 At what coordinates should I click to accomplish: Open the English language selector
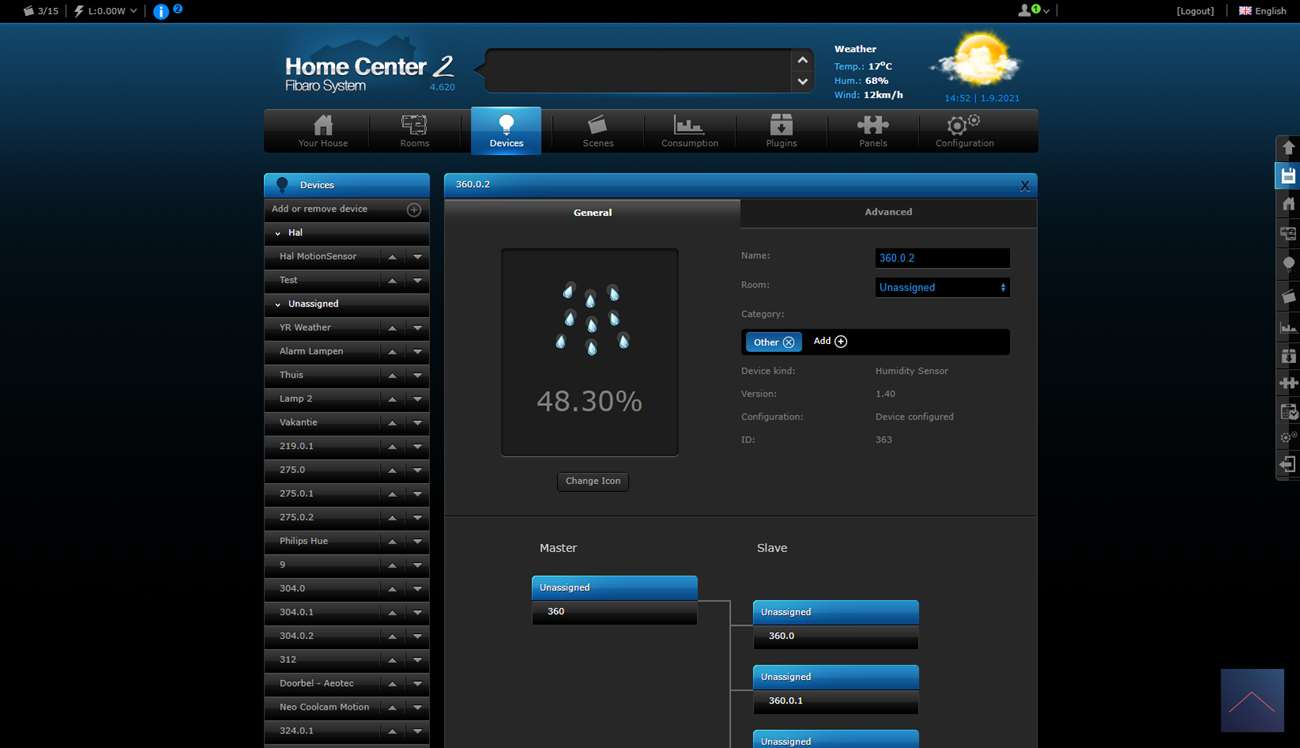click(x=1262, y=11)
